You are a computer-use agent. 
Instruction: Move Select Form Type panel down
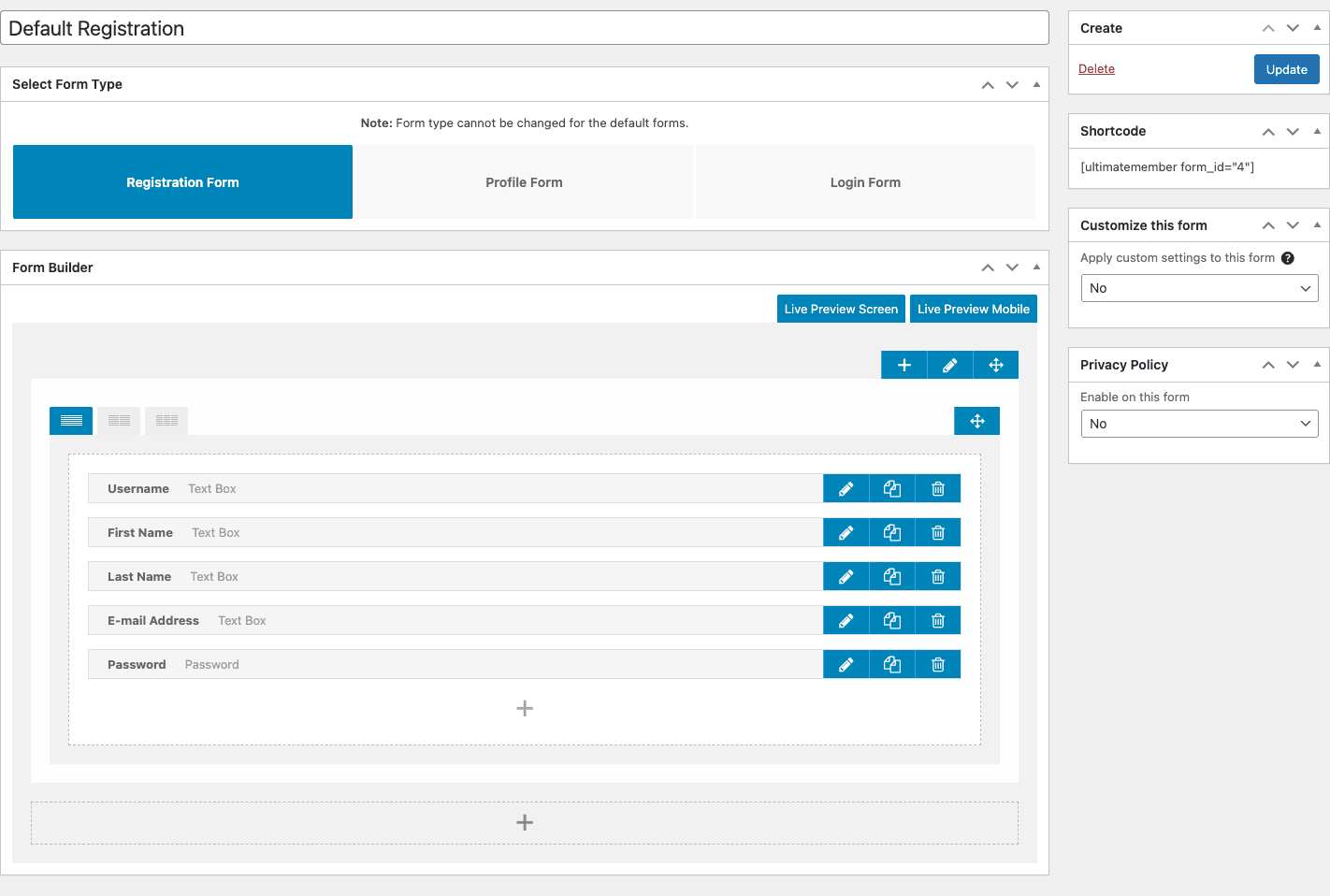(x=1012, y=84)
